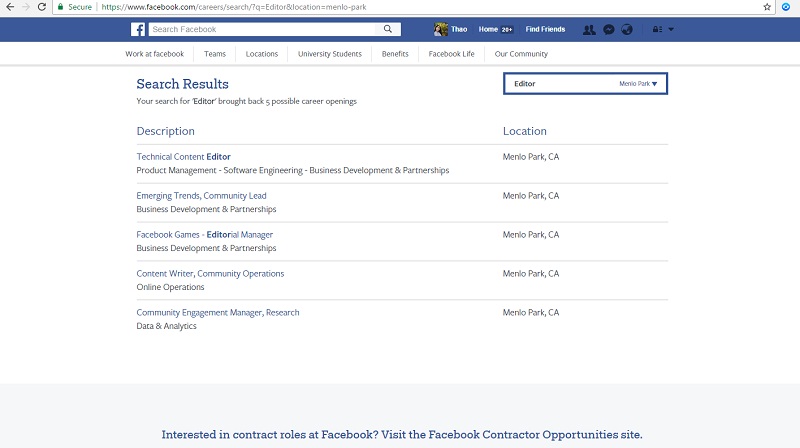Viewport: 800px width, 448px height.
Task: Open the University Students menu item
Action: 330,54
